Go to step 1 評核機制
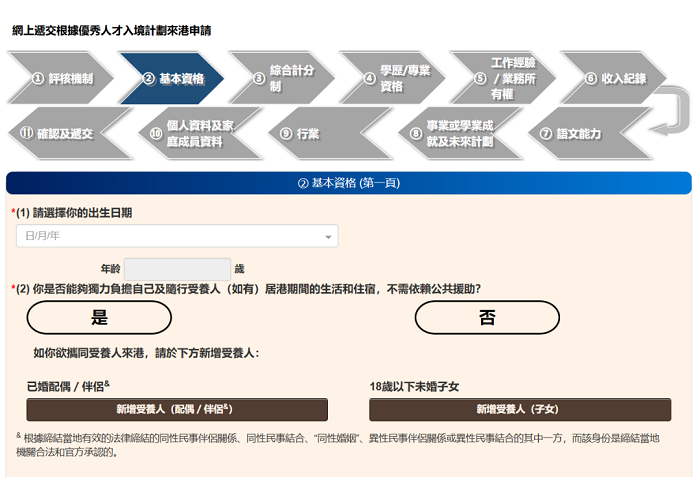 62,79
